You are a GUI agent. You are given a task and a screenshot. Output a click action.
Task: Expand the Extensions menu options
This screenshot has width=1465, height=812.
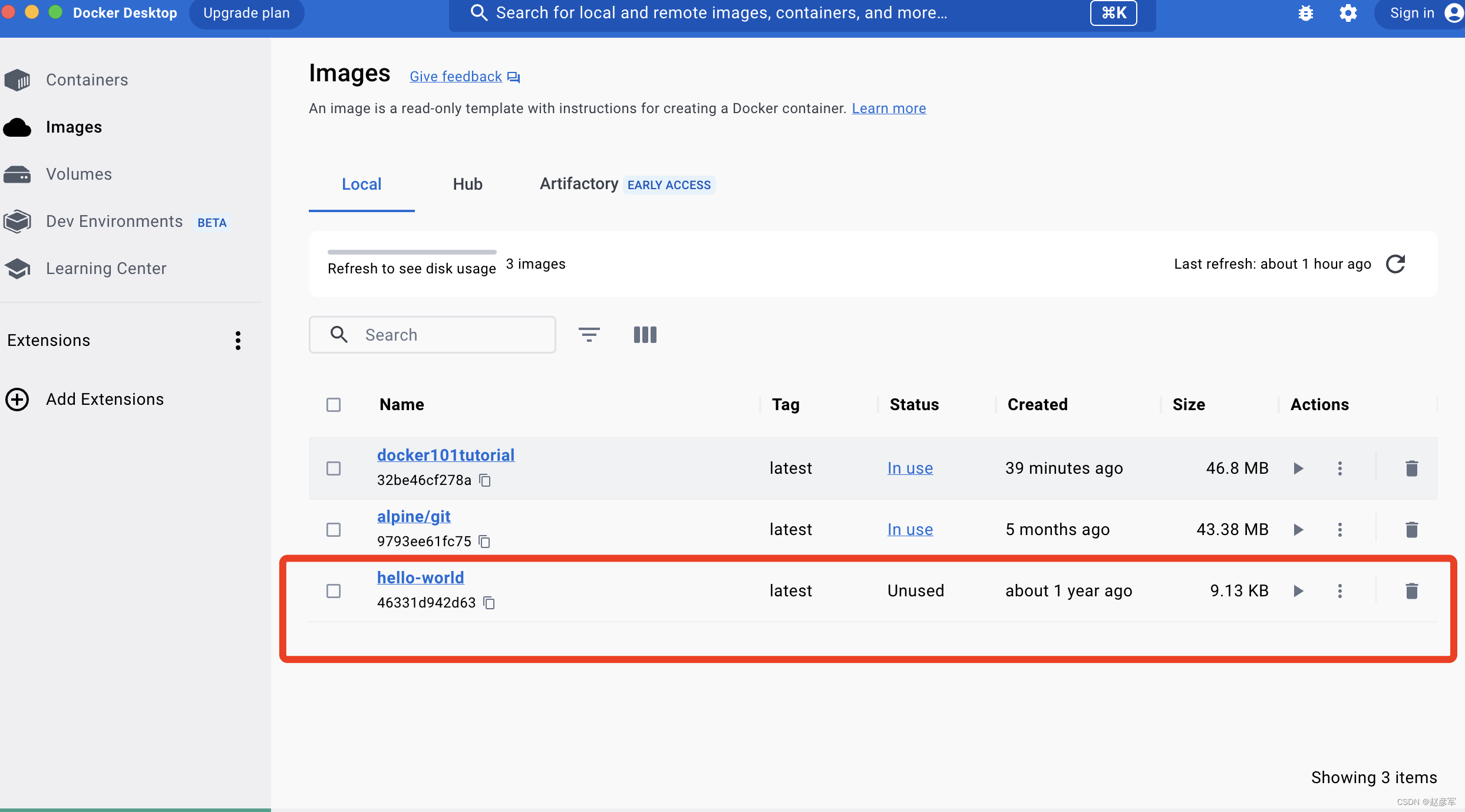237,340
